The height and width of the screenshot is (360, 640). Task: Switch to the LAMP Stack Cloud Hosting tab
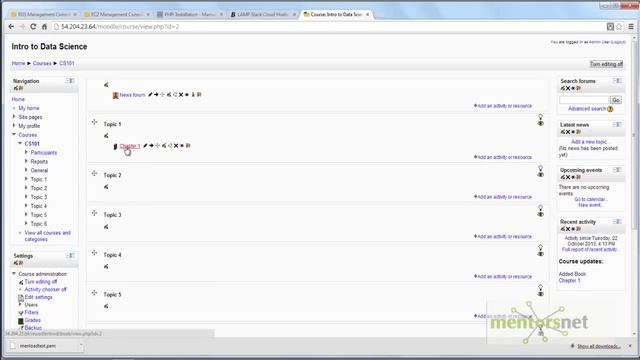tap(263, 14)
